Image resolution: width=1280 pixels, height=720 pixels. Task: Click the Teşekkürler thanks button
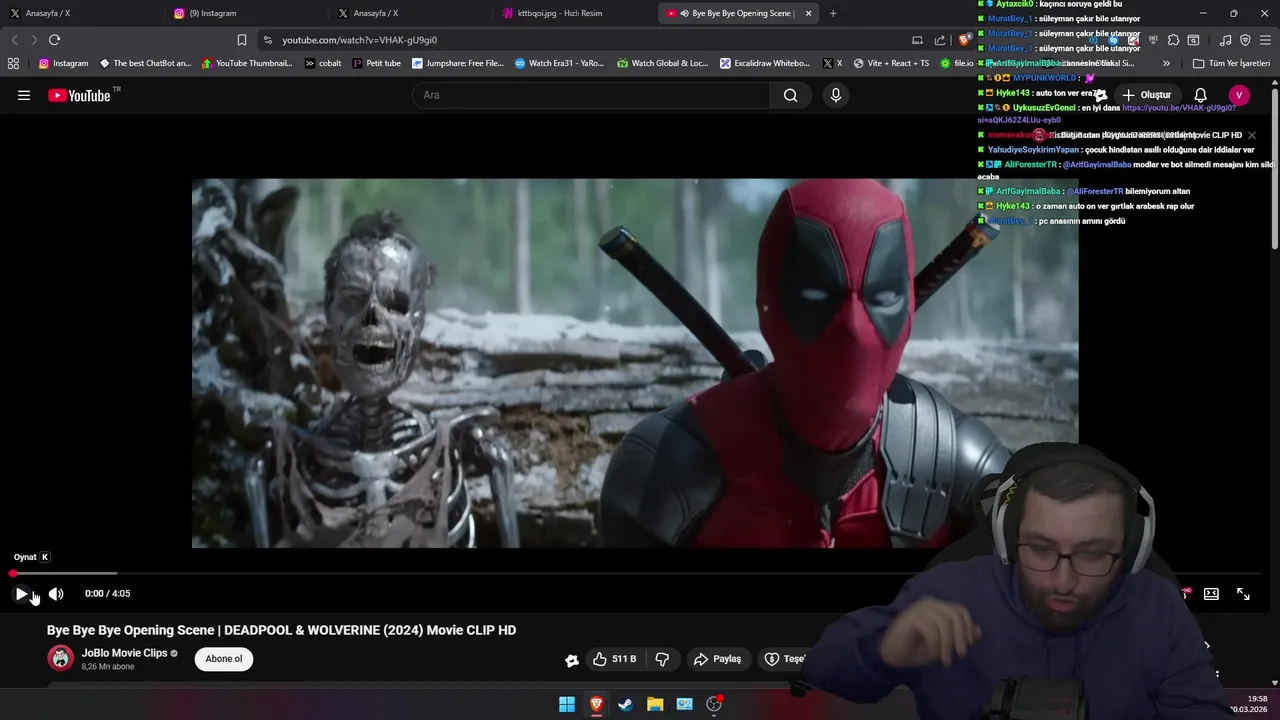[785, 659]
